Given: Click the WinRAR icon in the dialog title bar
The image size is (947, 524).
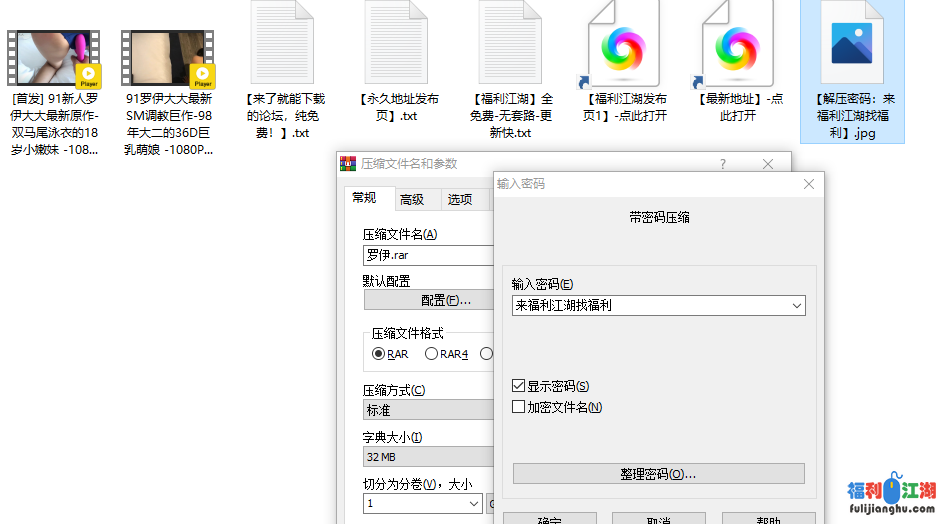Looking at the screenshot, I should 348,164.
